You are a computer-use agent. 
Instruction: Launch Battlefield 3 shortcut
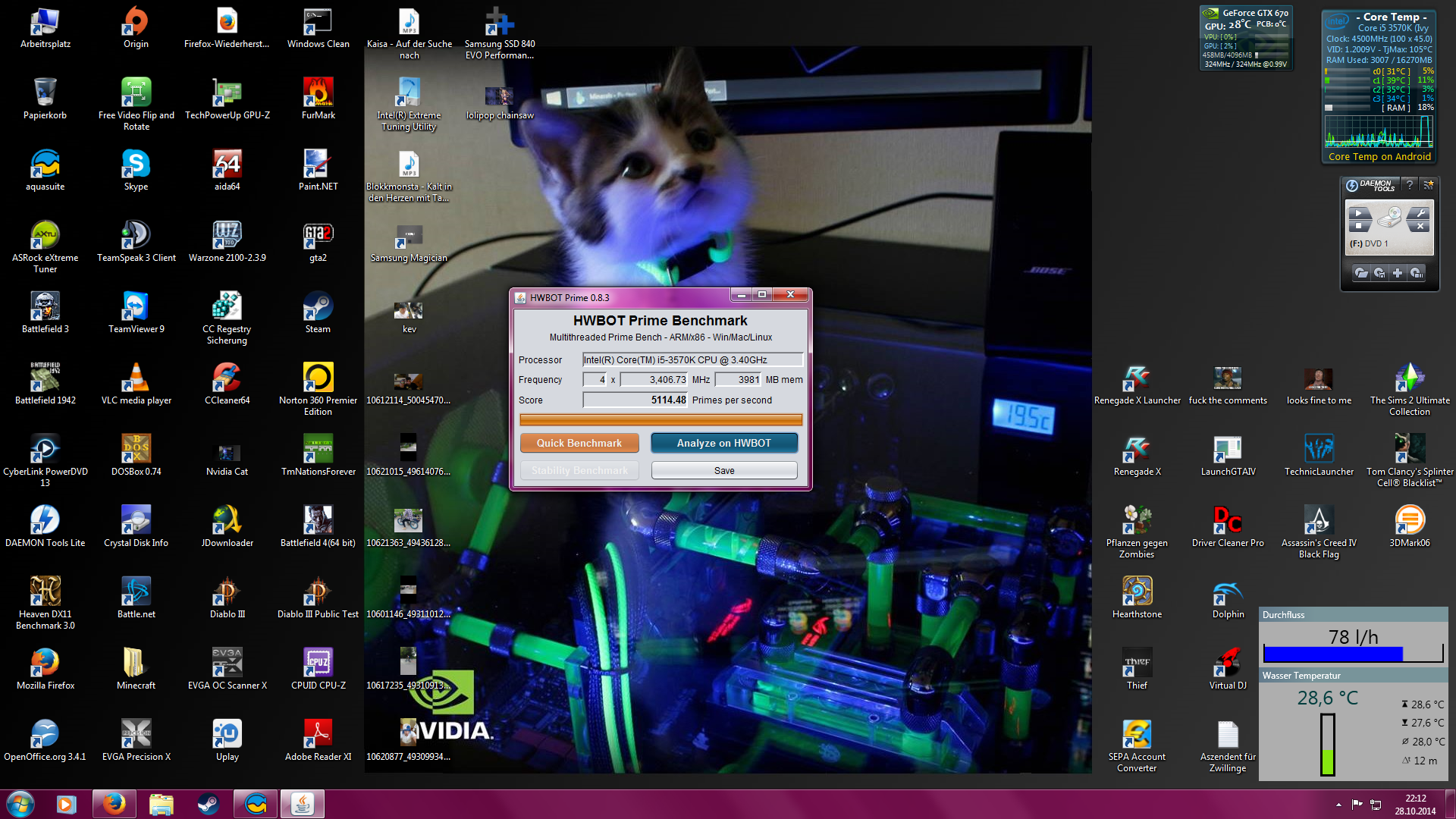[x=45, y=313]
